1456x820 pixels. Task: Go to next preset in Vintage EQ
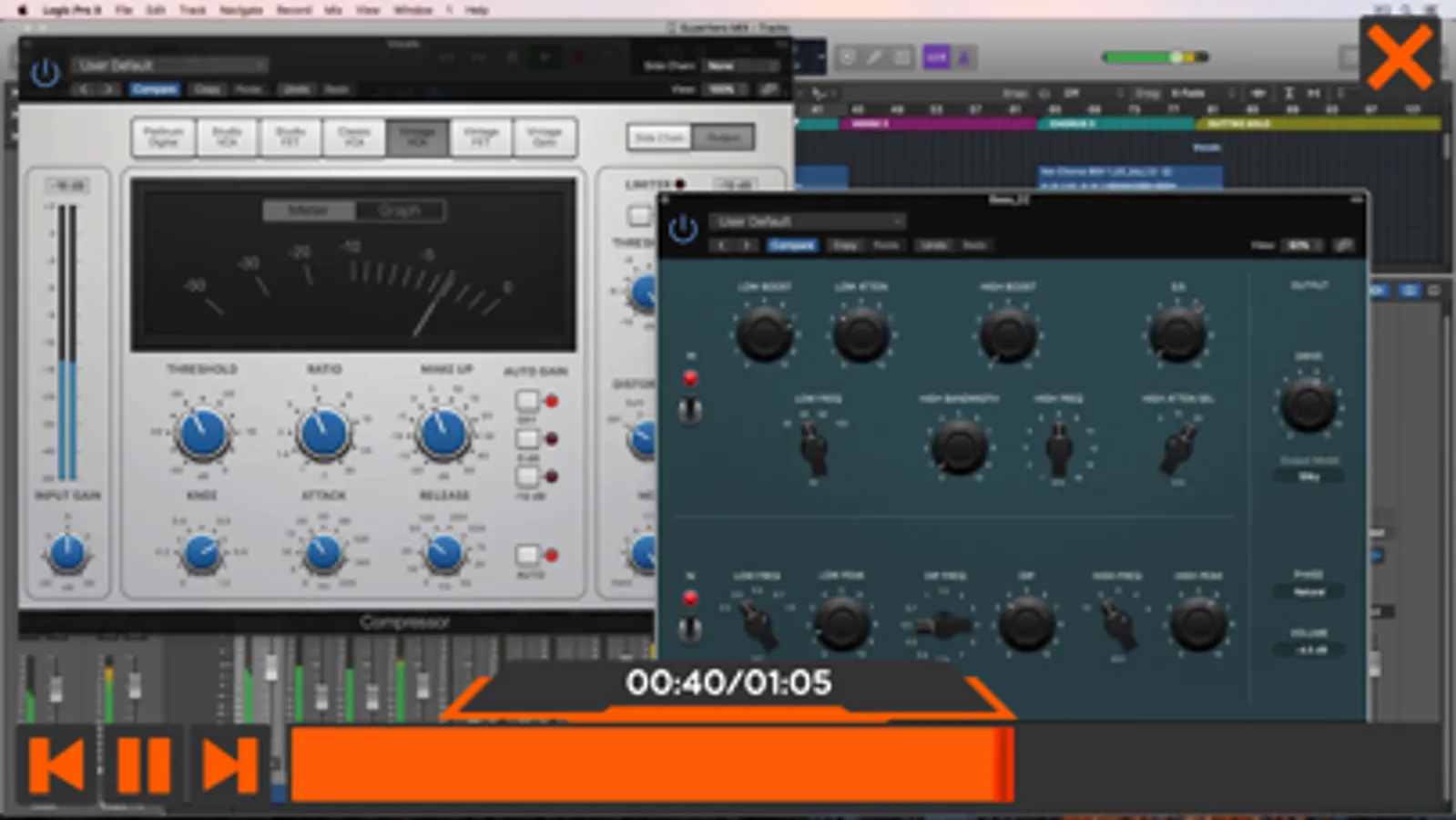(747, 245)
